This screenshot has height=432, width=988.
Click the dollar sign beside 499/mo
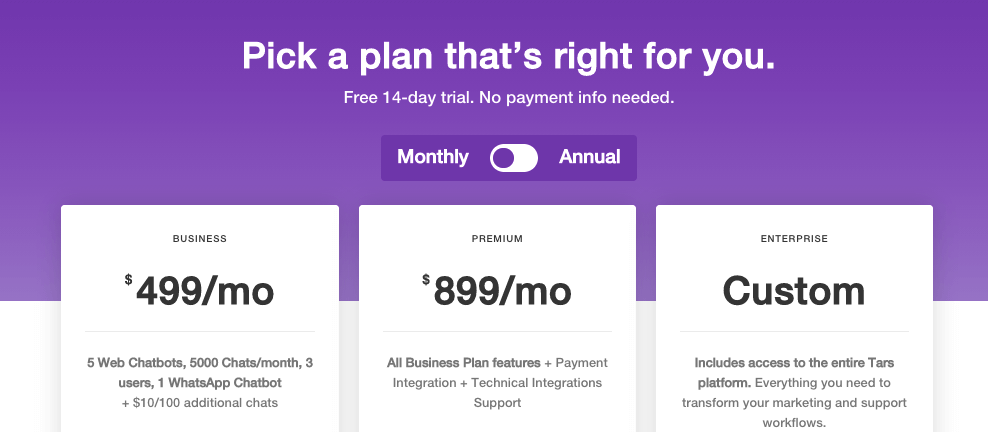129,280
